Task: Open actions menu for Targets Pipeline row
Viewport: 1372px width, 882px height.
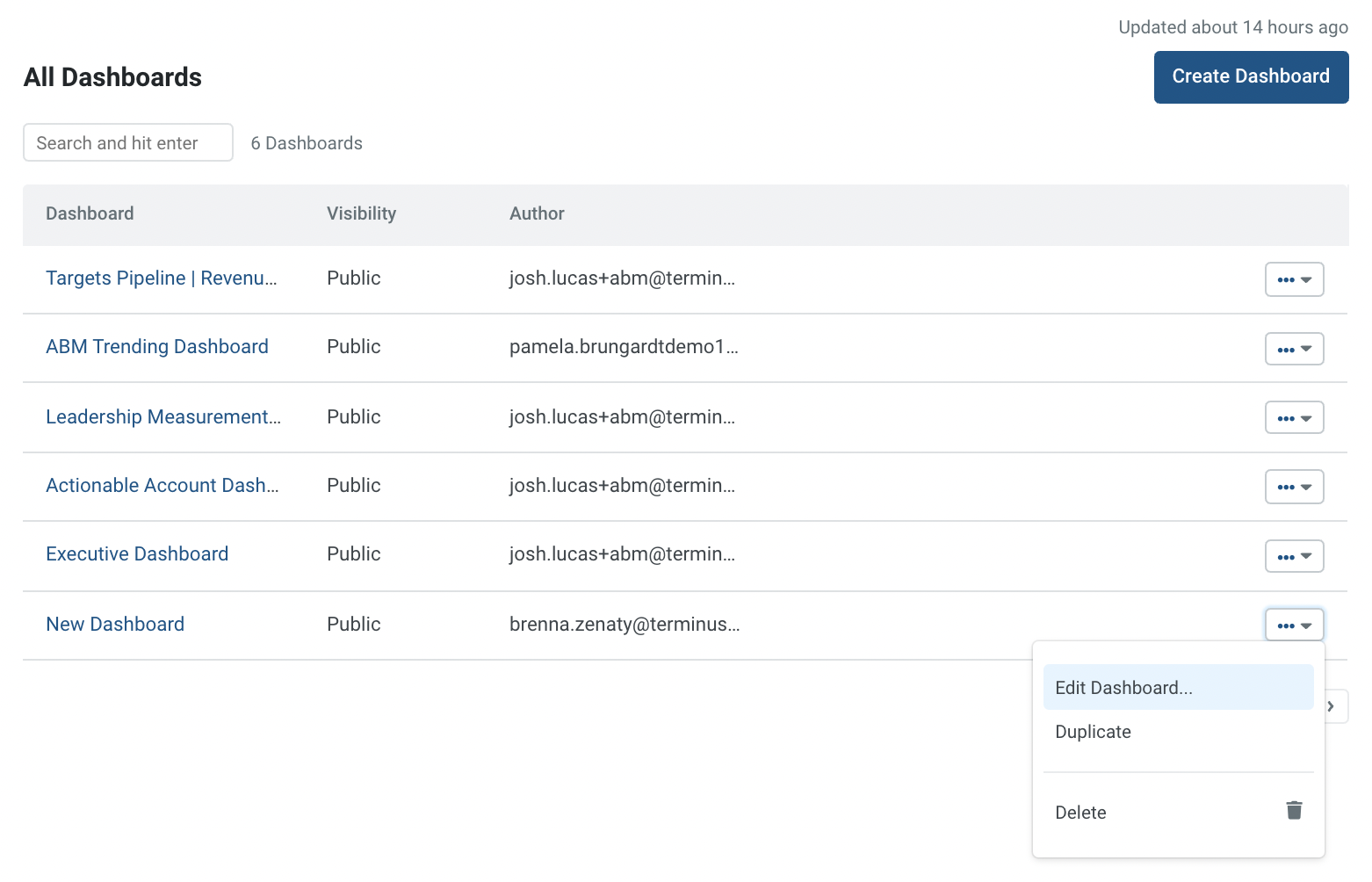Action: point(1294,279)
